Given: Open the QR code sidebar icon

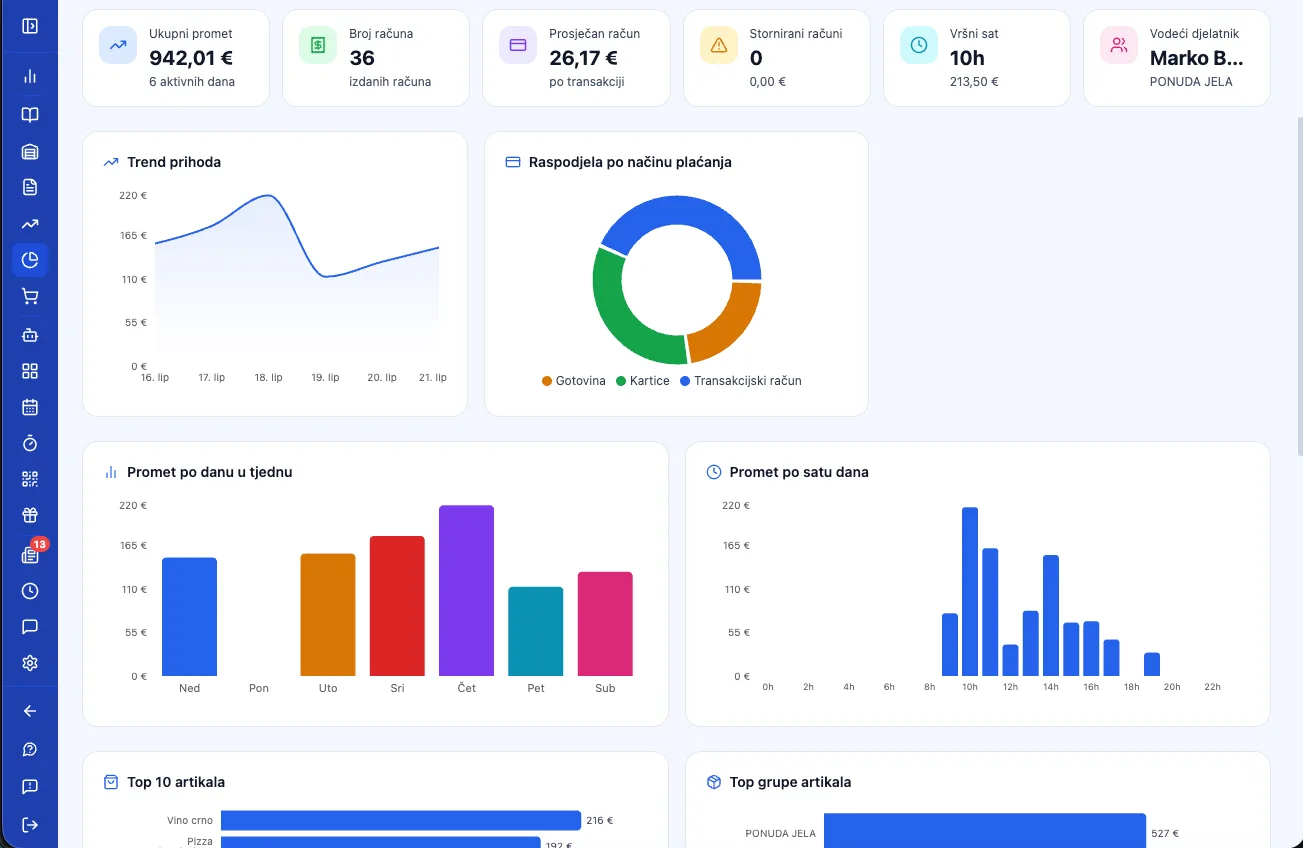Looking at the screenshot, I should [x=30, y=479].
